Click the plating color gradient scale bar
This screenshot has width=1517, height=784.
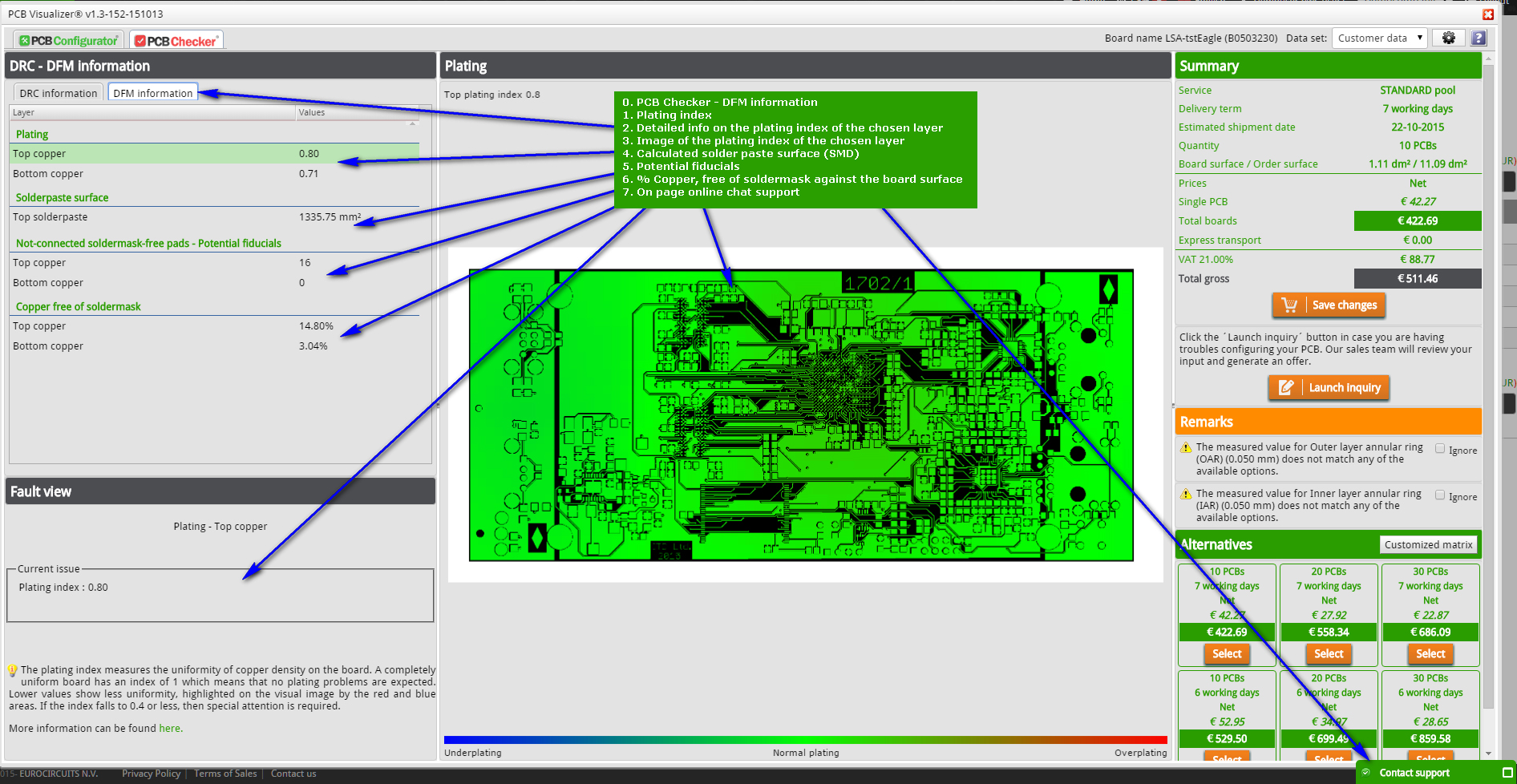click(x=805, y=740)
